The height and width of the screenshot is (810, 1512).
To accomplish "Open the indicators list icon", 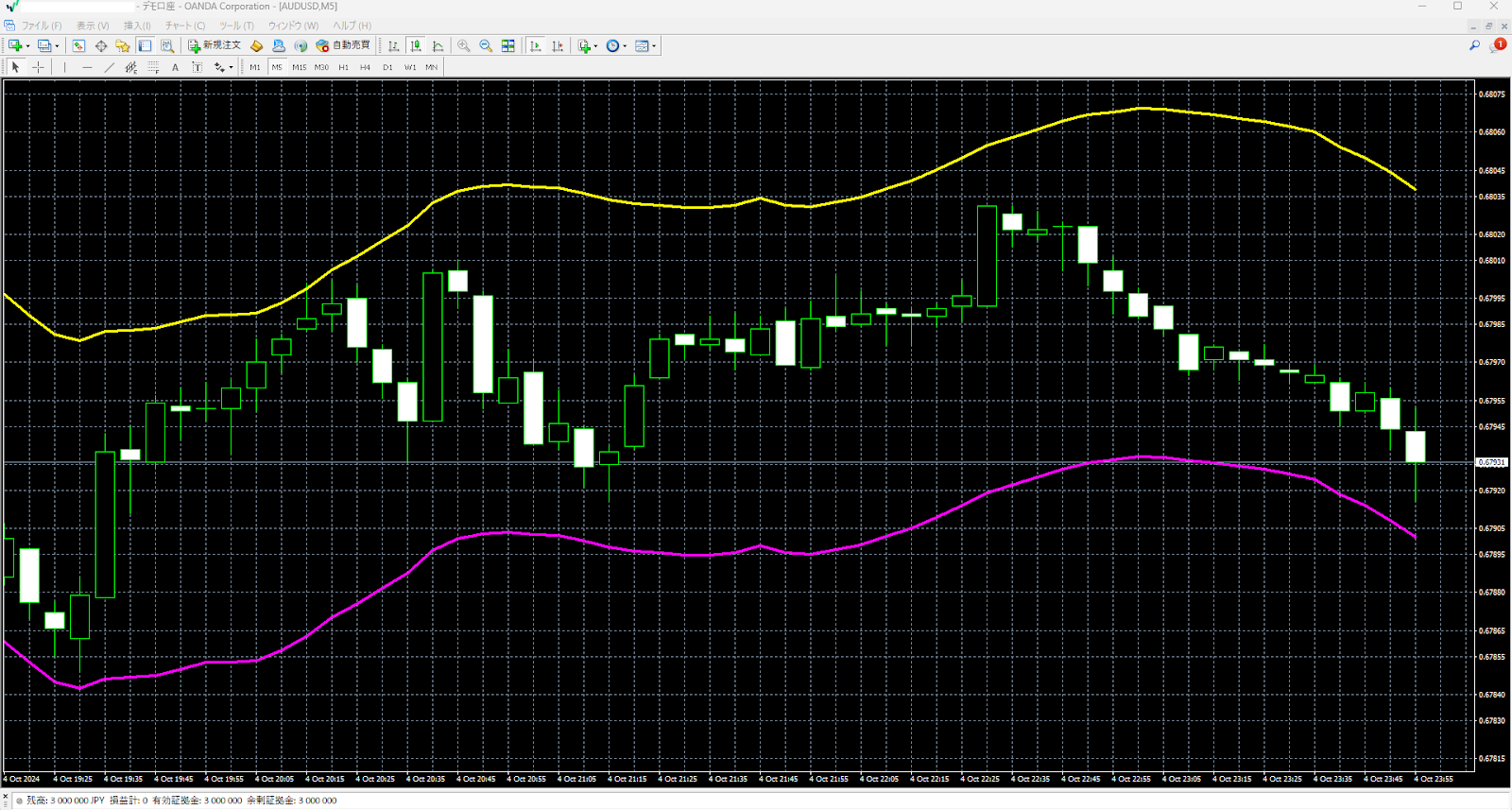I will [x=584, y=45].
